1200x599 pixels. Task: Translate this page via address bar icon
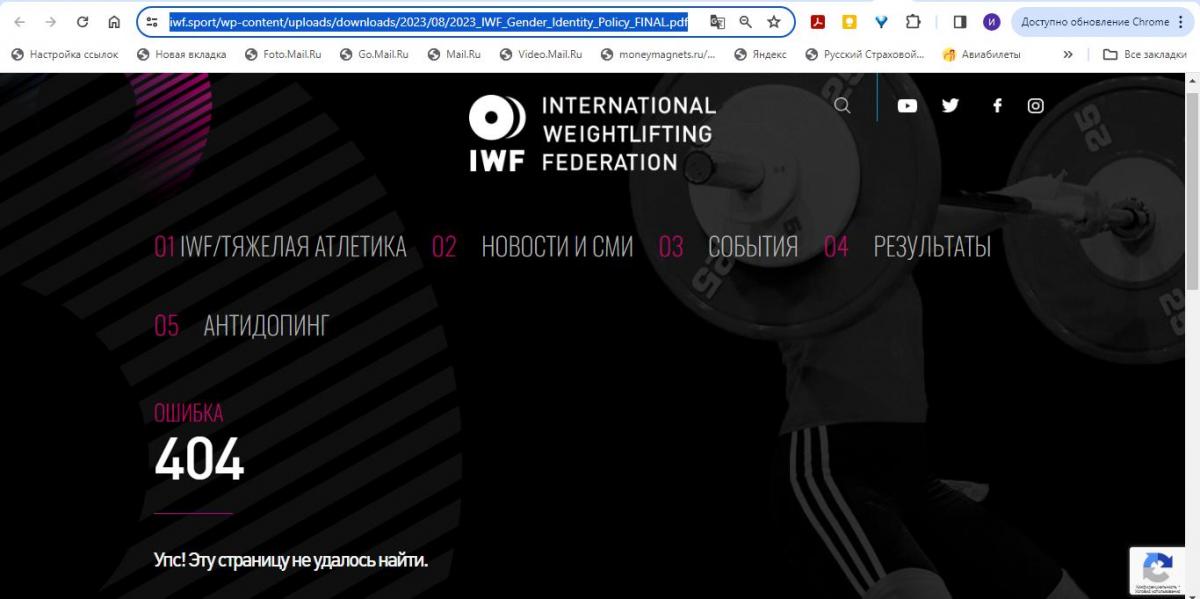tap(717, 22)
